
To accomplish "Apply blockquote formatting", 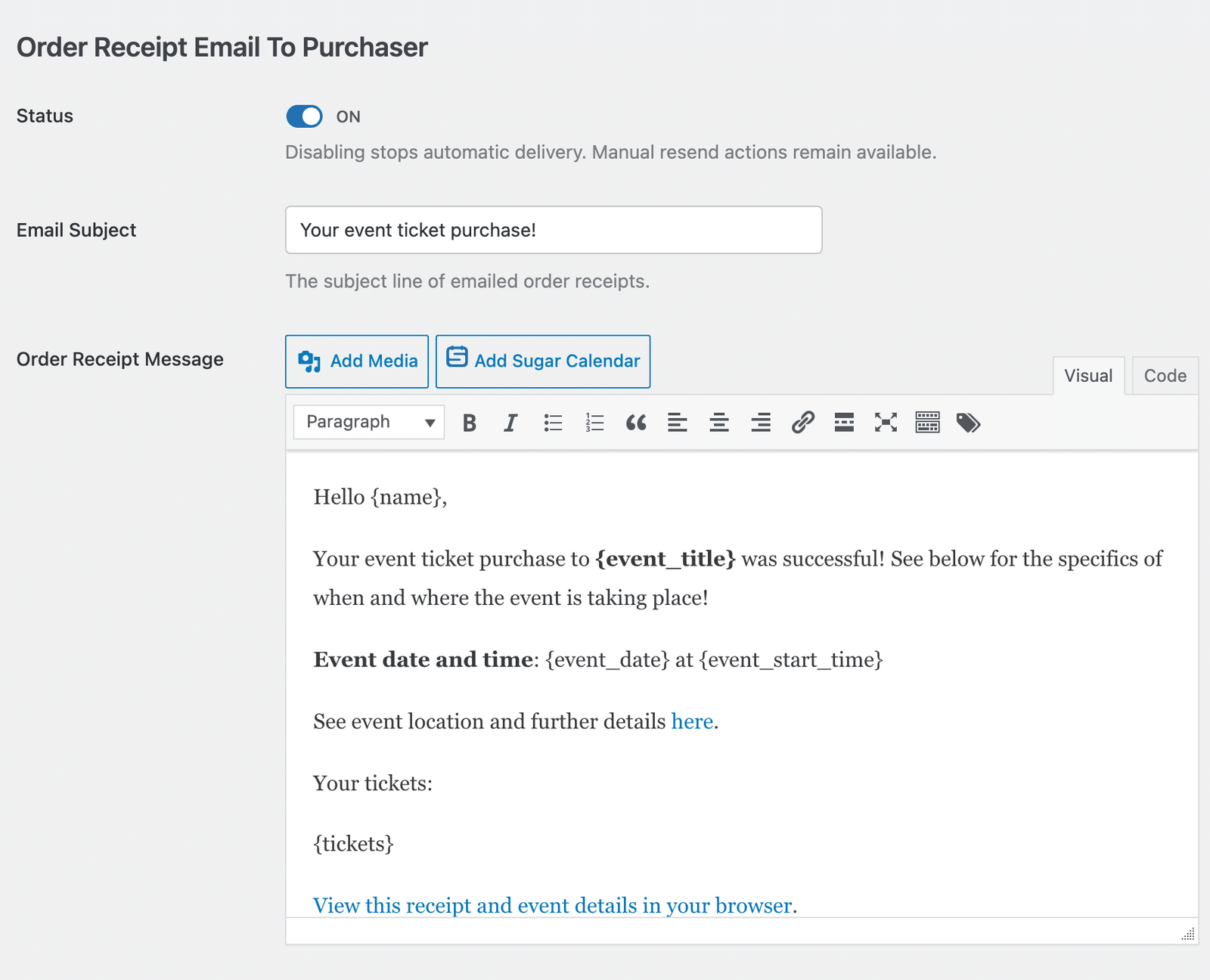I will (x=636, y=423).
